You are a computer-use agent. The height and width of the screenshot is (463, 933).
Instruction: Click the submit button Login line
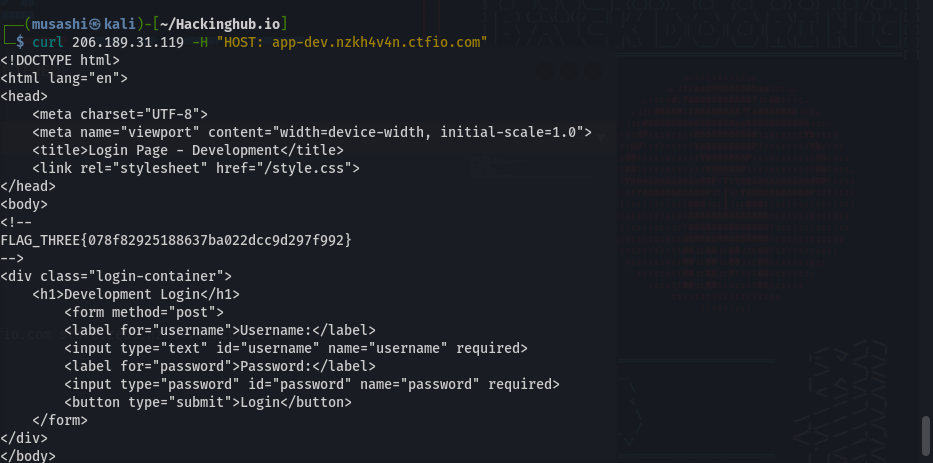208,402
